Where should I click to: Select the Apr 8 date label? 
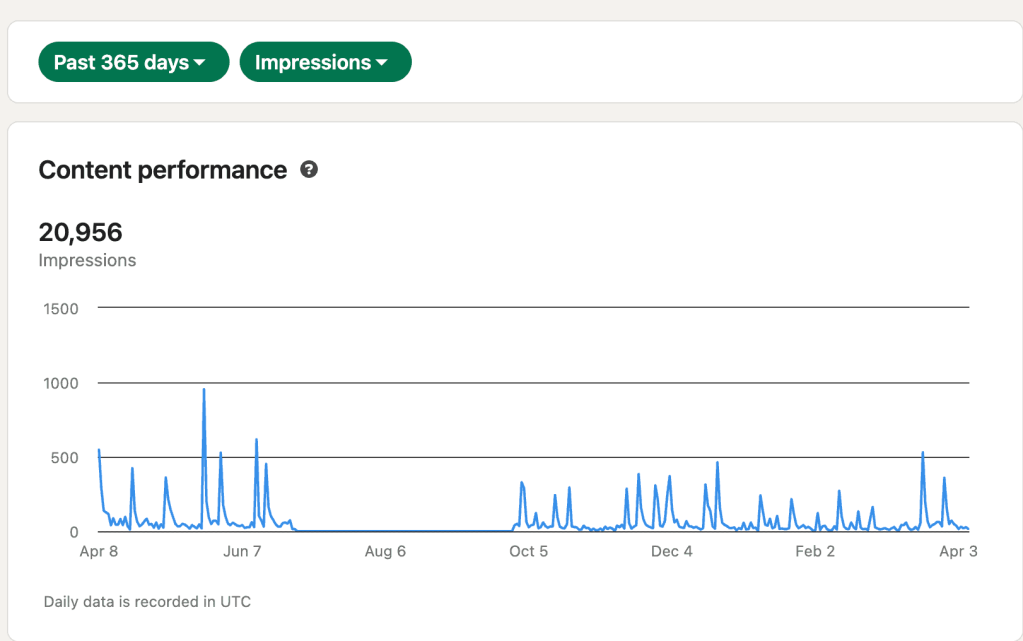click(98, 551)
